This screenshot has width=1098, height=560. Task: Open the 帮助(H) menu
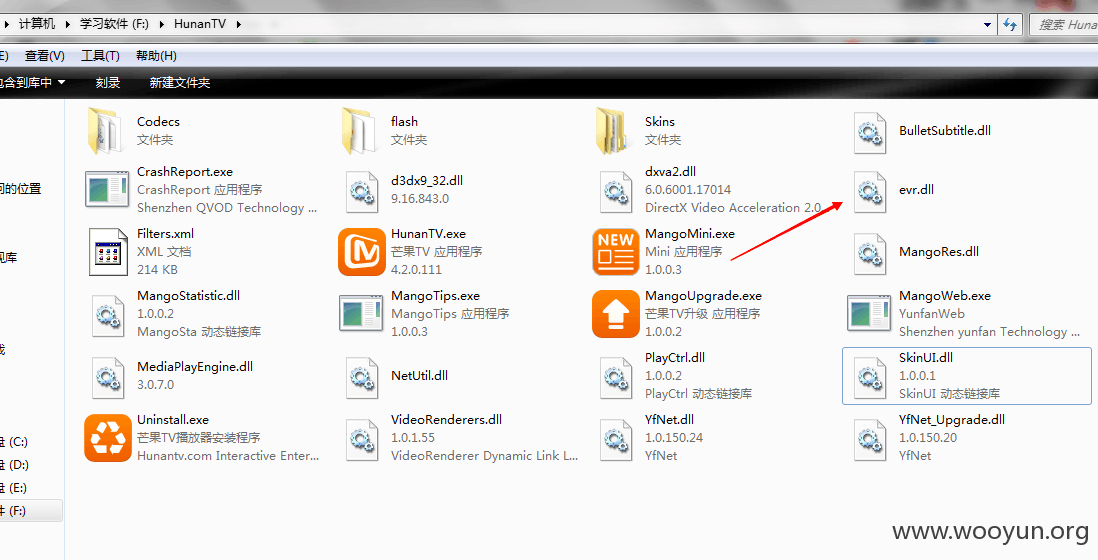pyautogui.click(x=156, y=55)
